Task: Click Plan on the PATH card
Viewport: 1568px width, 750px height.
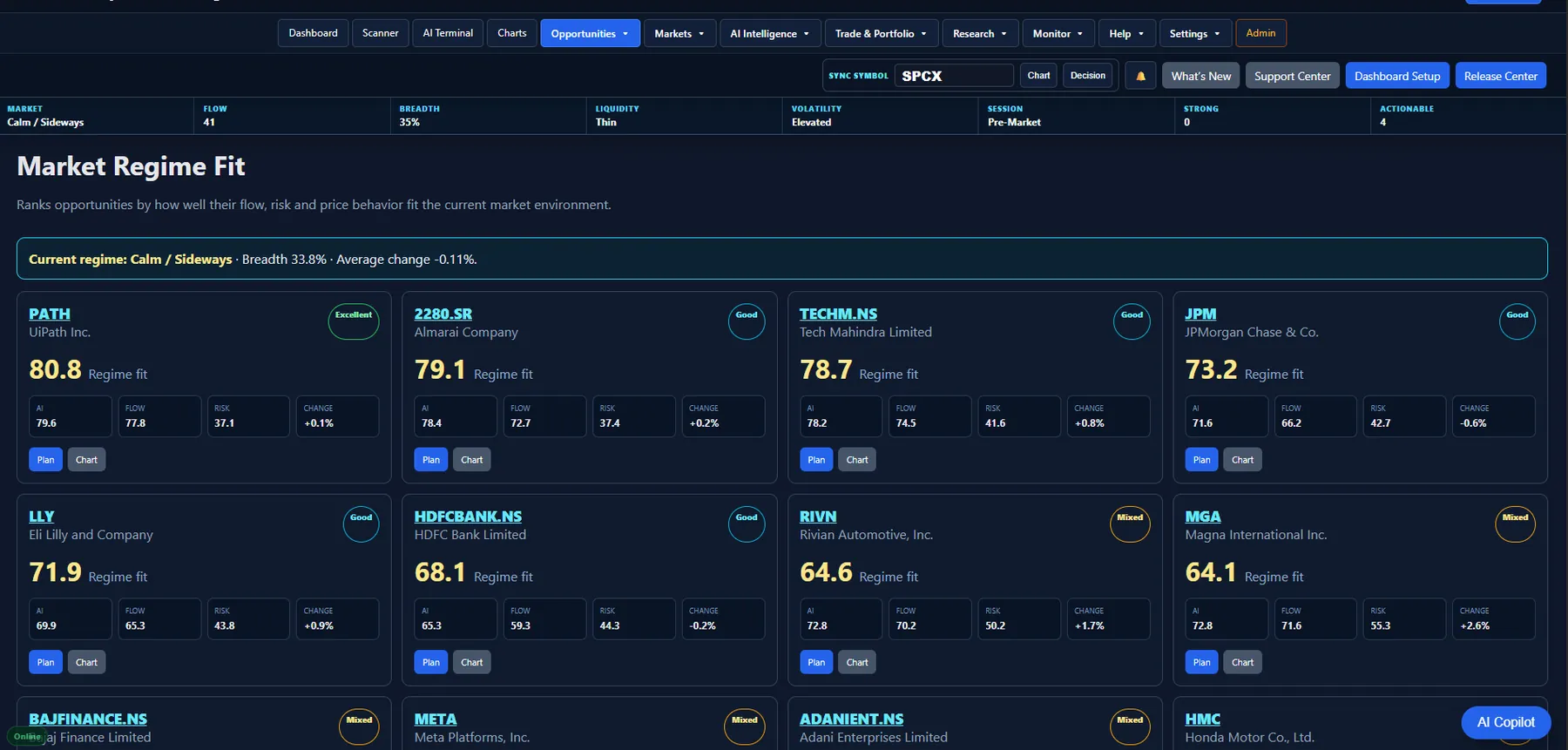Action: pos(46,460)
